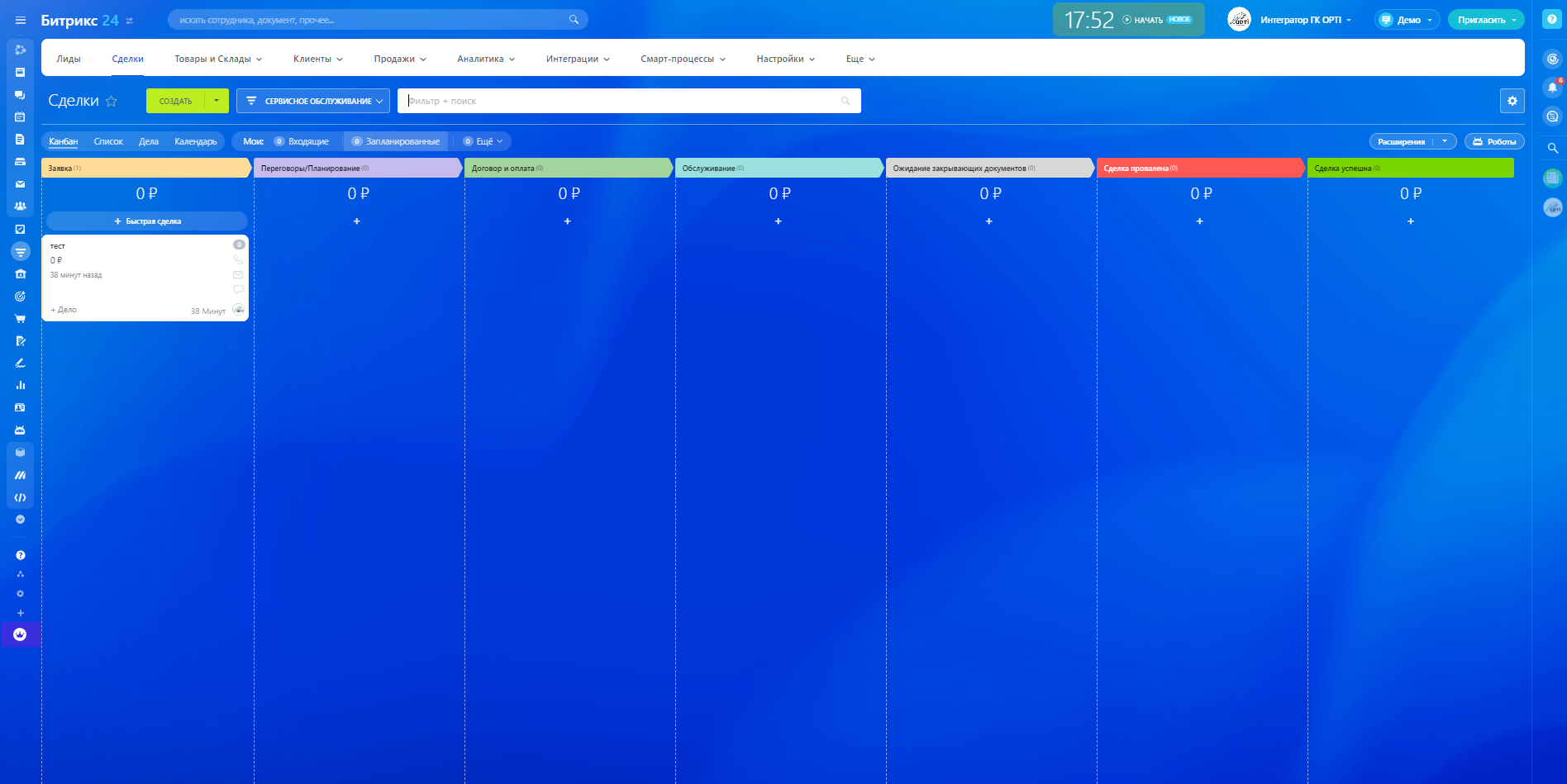The width and height of the screenshot is (1567, 784).
Task: Open the funnel CRM icon in left sidebar
Action: tap(20, 252)
